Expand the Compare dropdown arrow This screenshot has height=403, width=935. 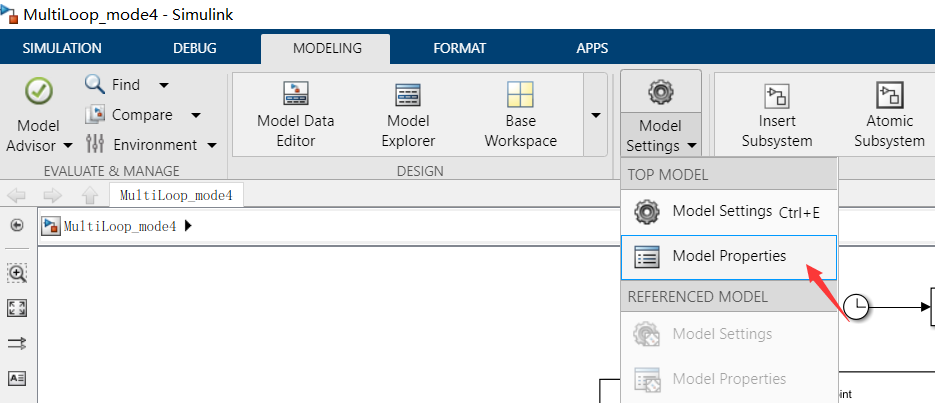pyautogui.click(x=196, y=115)
